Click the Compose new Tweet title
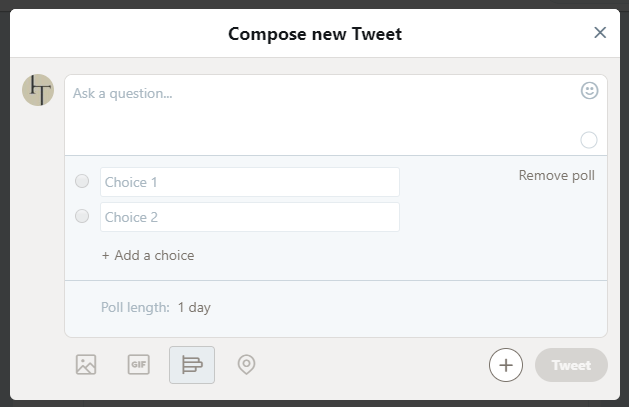Screen dimensions: 629x407 (x=315, y=34)
